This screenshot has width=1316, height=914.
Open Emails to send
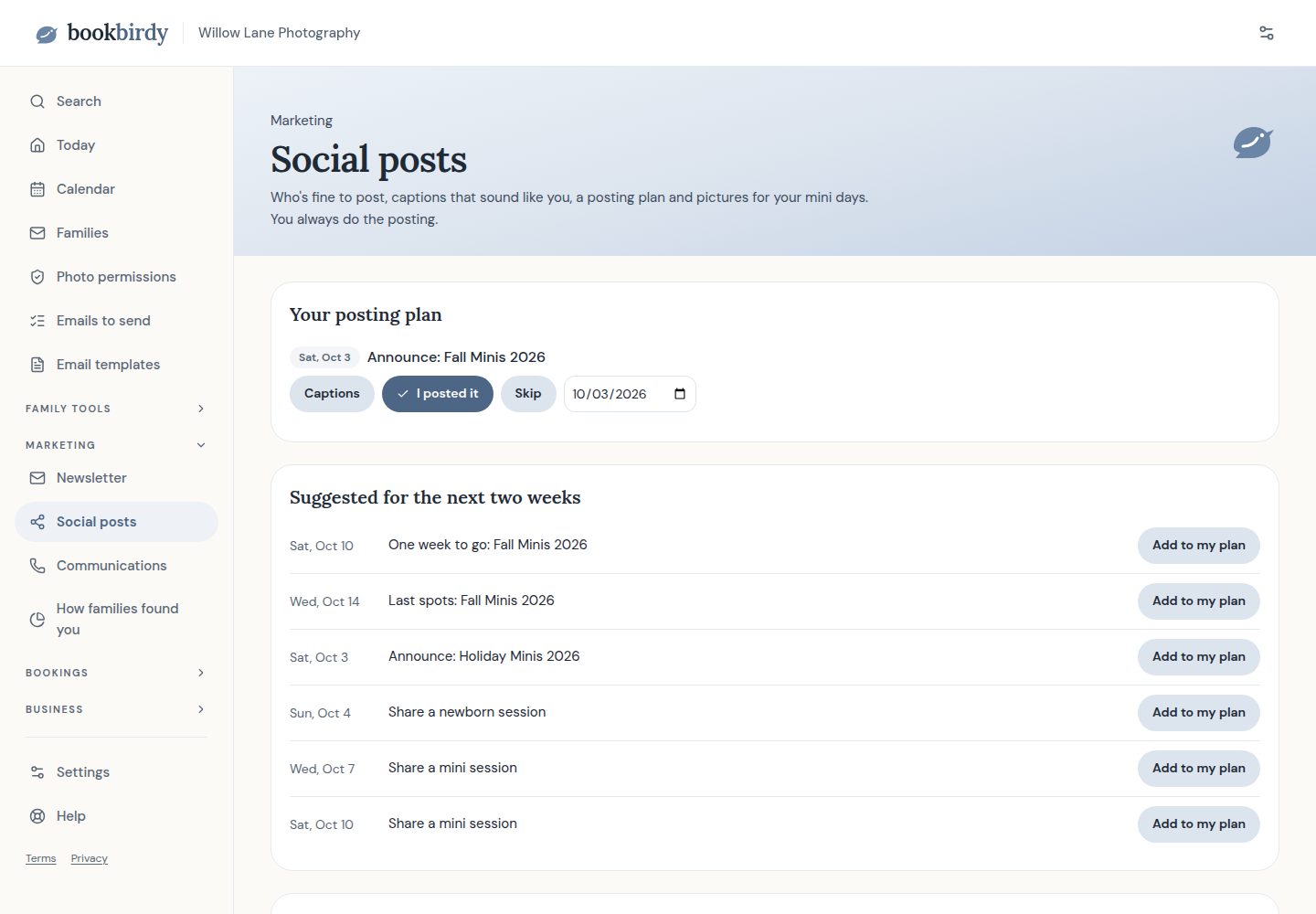coord(116,321)
